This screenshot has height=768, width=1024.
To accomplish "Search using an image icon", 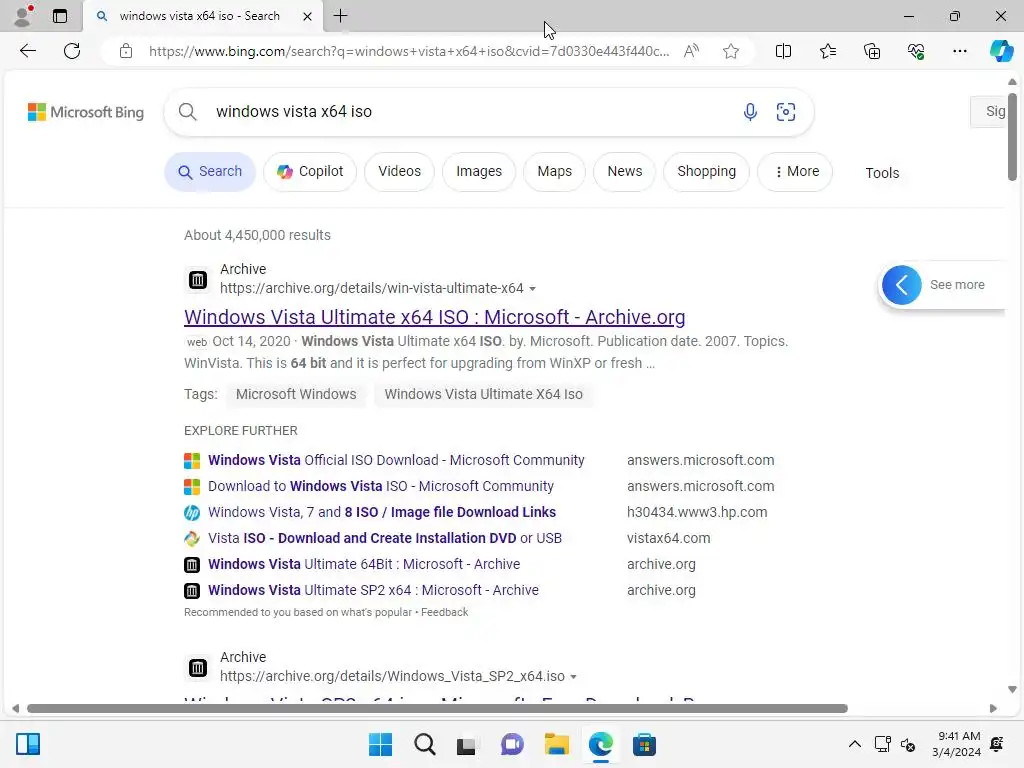I will (786, 112).
